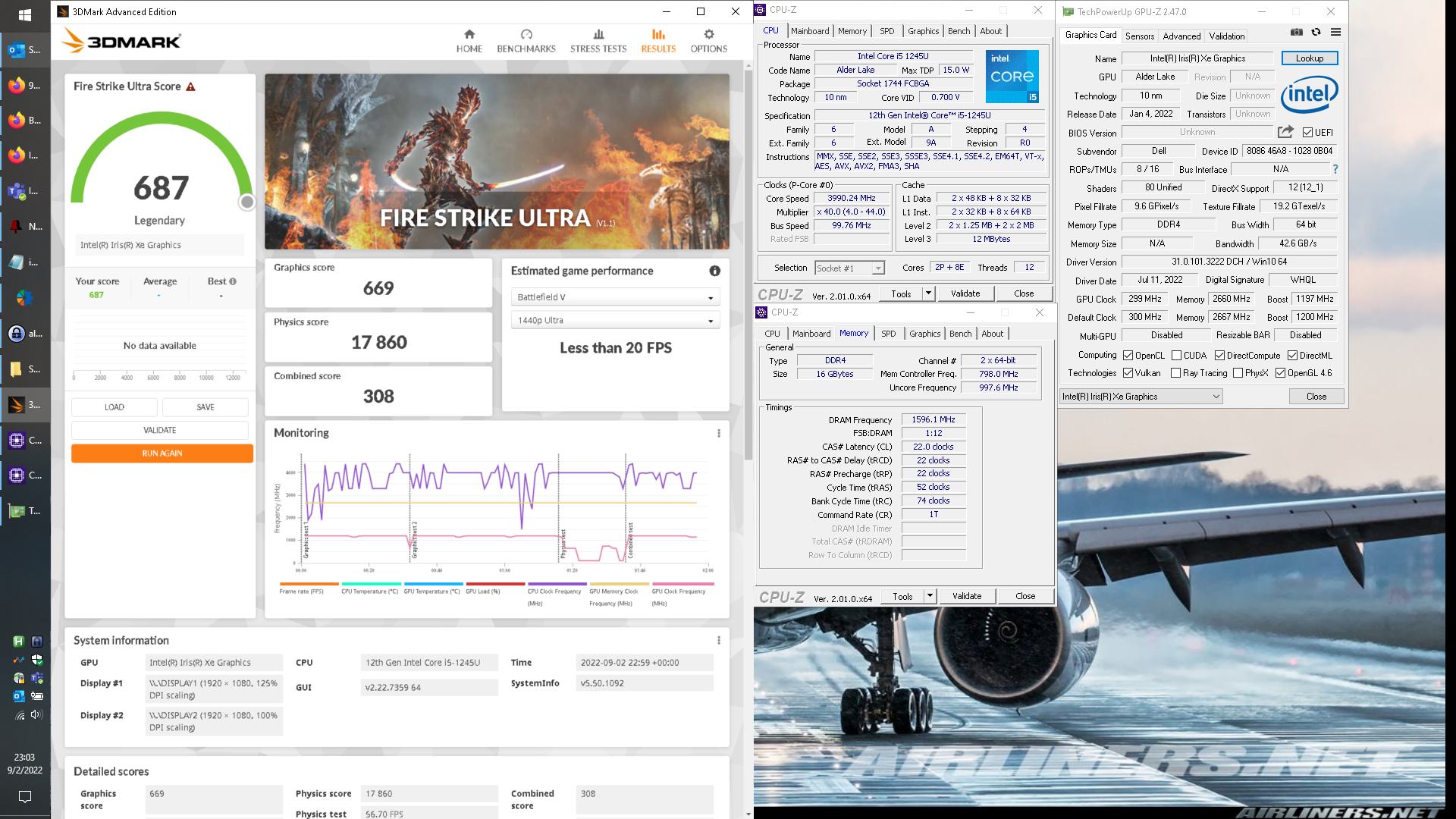Click the LOAD button in 3DMark
Viewport: 1456px width, 819px height.
pyautogui.click(x=115, y=407)
